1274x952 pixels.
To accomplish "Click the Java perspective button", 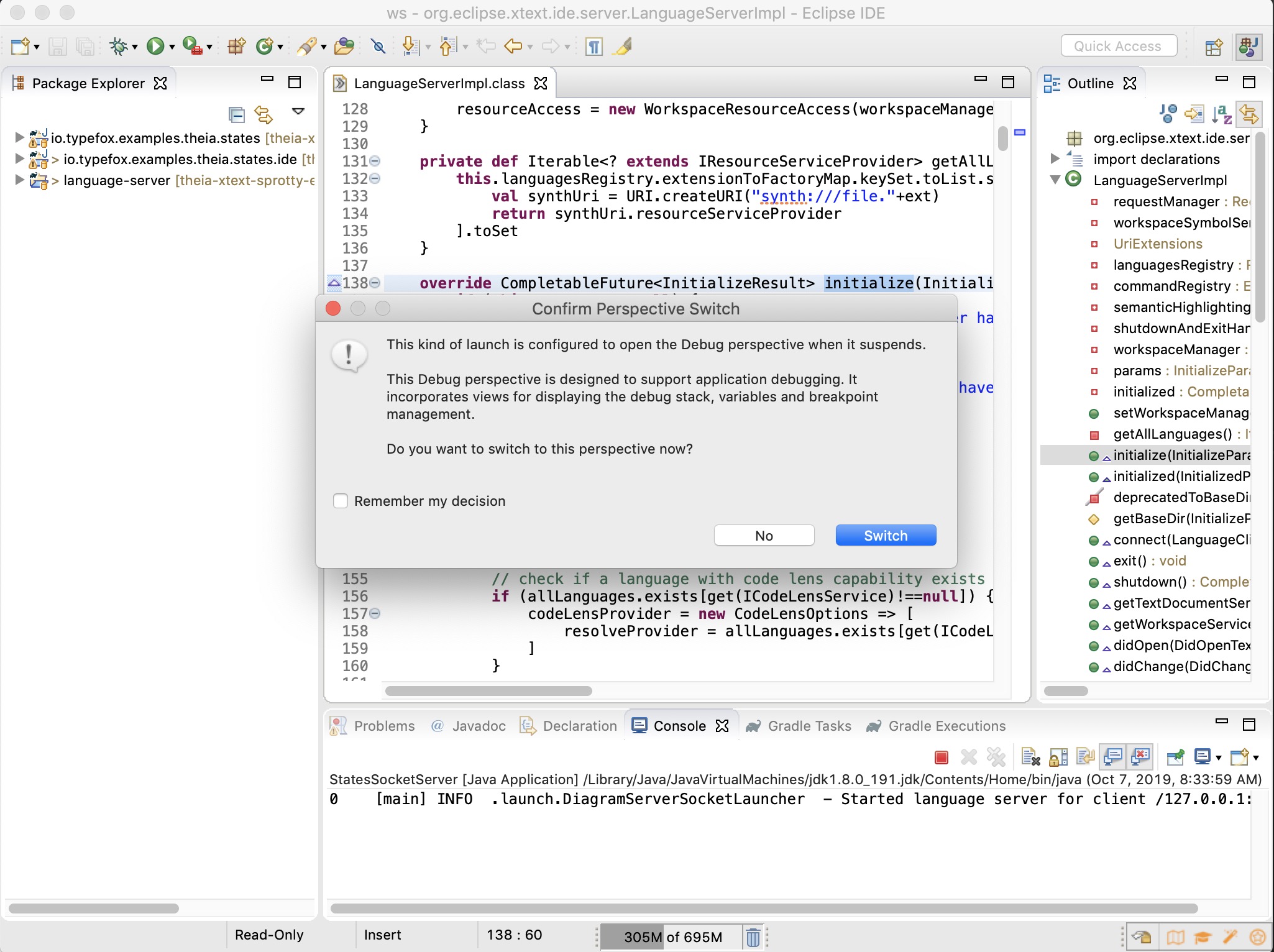I will pos(1248,47).
